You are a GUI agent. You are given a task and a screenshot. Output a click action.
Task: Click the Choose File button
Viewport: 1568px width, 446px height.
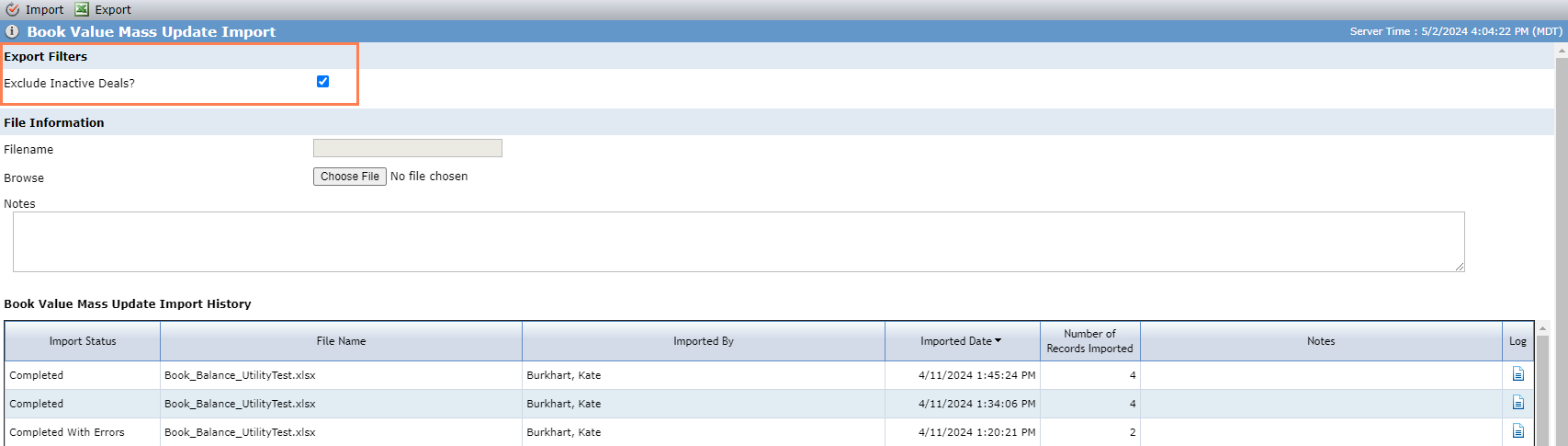pyautogui.click(x=350, y=177)
